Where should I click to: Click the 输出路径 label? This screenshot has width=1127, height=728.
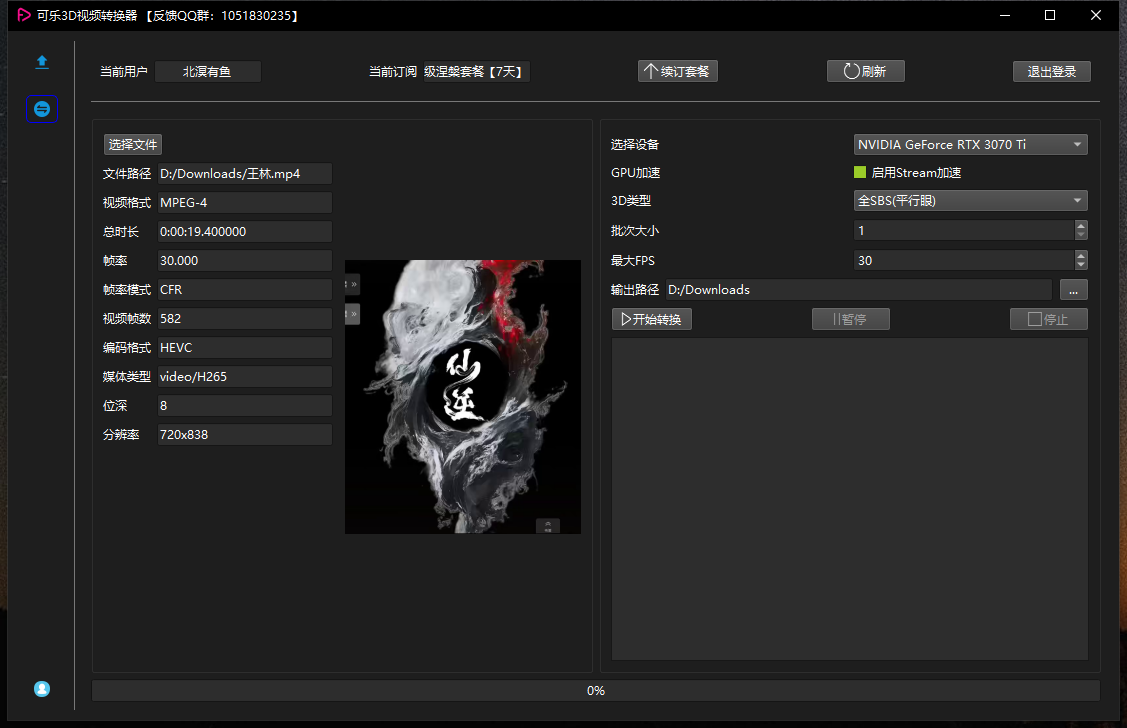[x=635, y=290]
